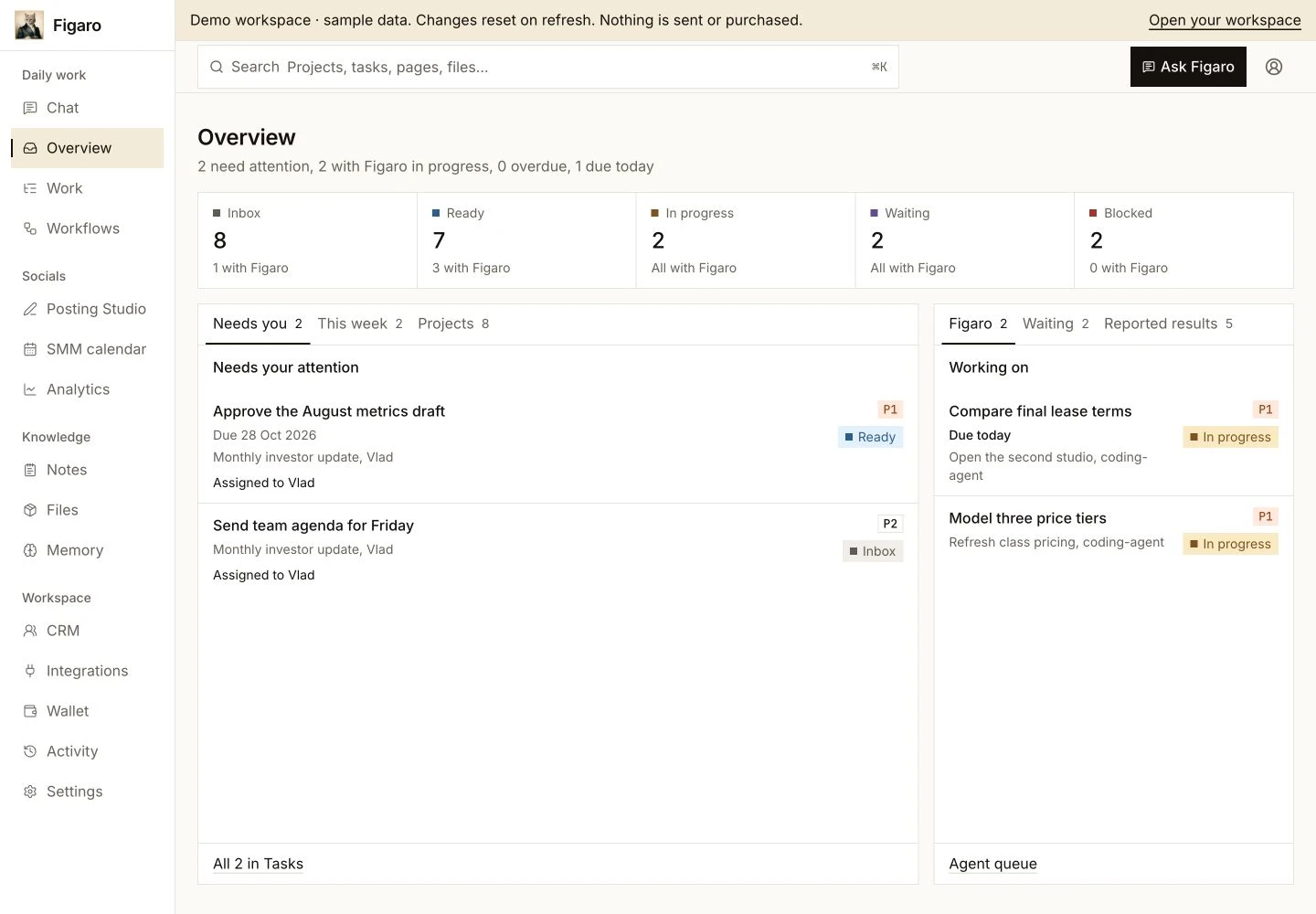
Task: Follow the Open your workspace link
Action: pos(1225,20)
